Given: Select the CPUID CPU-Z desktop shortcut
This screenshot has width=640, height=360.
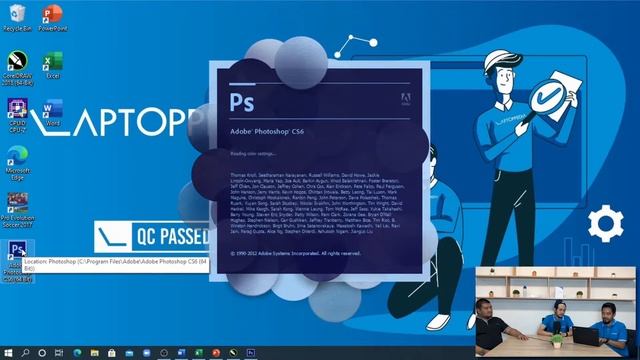Looking at the screenshot, I should pos(17,115).
